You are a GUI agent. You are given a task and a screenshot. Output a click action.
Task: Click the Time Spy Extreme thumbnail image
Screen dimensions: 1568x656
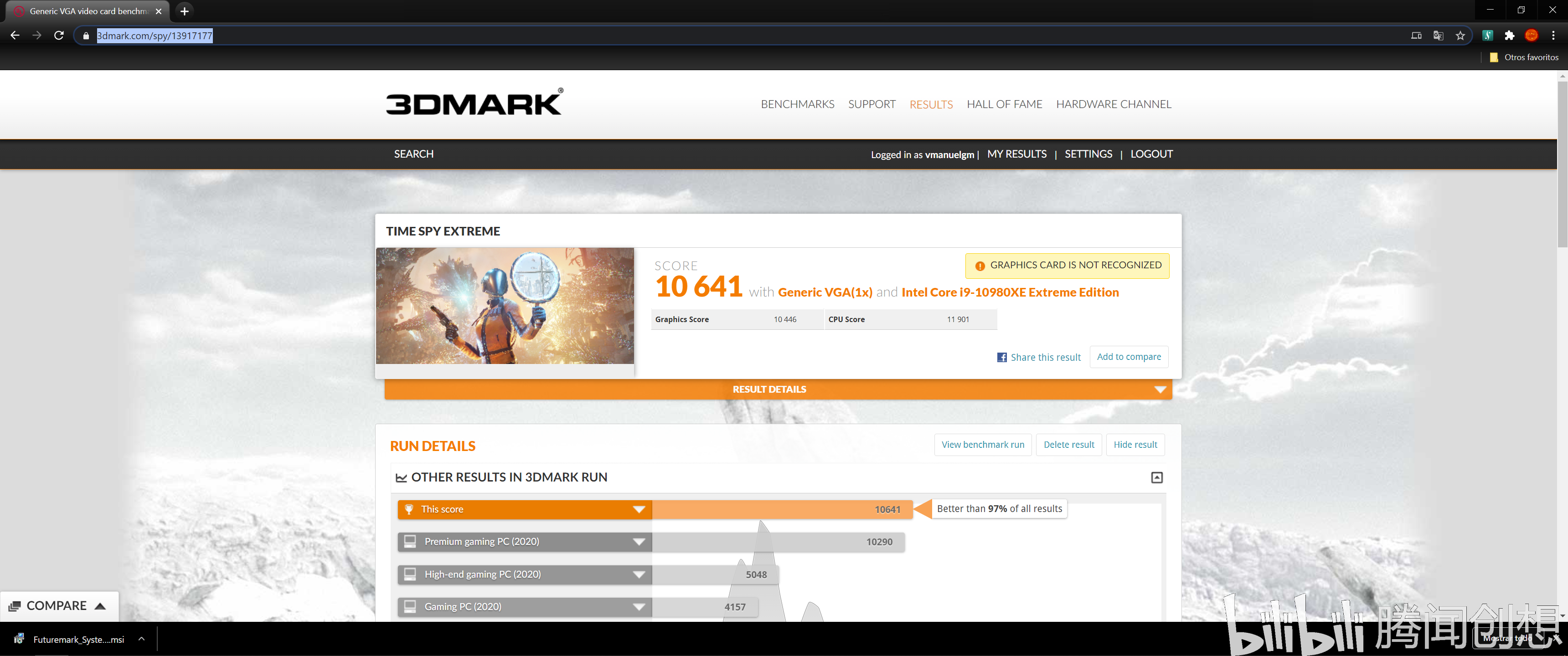pyautogui.click(x=505, y=306)
